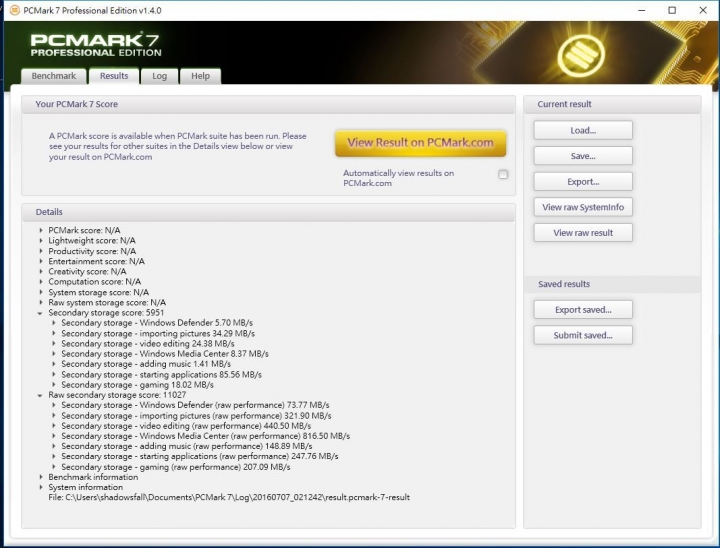Screen dimensions: 720x548
Task: Expand gaming 18.02 MB/s row
Action: 54,385
